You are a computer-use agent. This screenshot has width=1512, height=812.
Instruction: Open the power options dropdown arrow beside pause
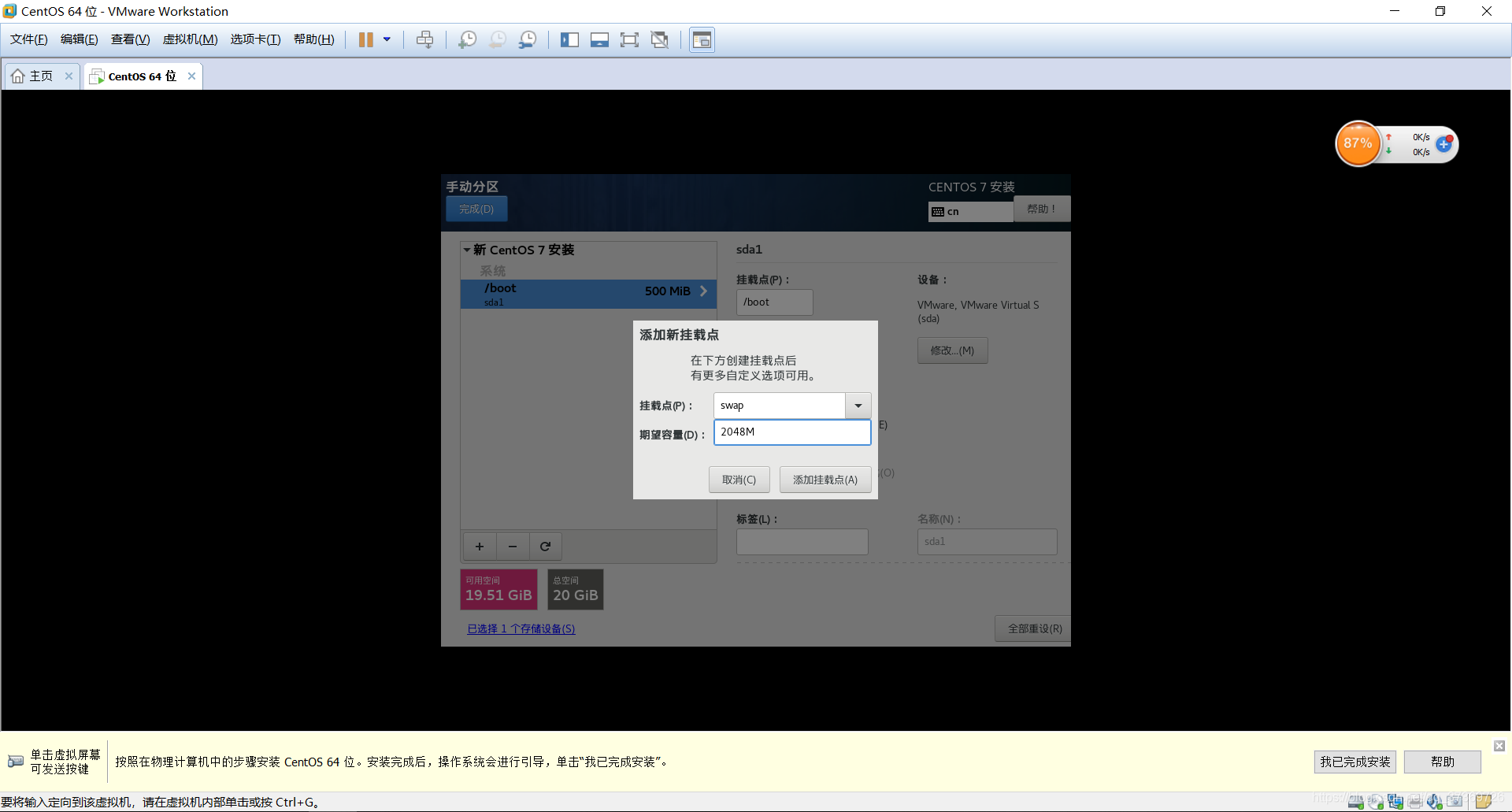click(387, 39)
